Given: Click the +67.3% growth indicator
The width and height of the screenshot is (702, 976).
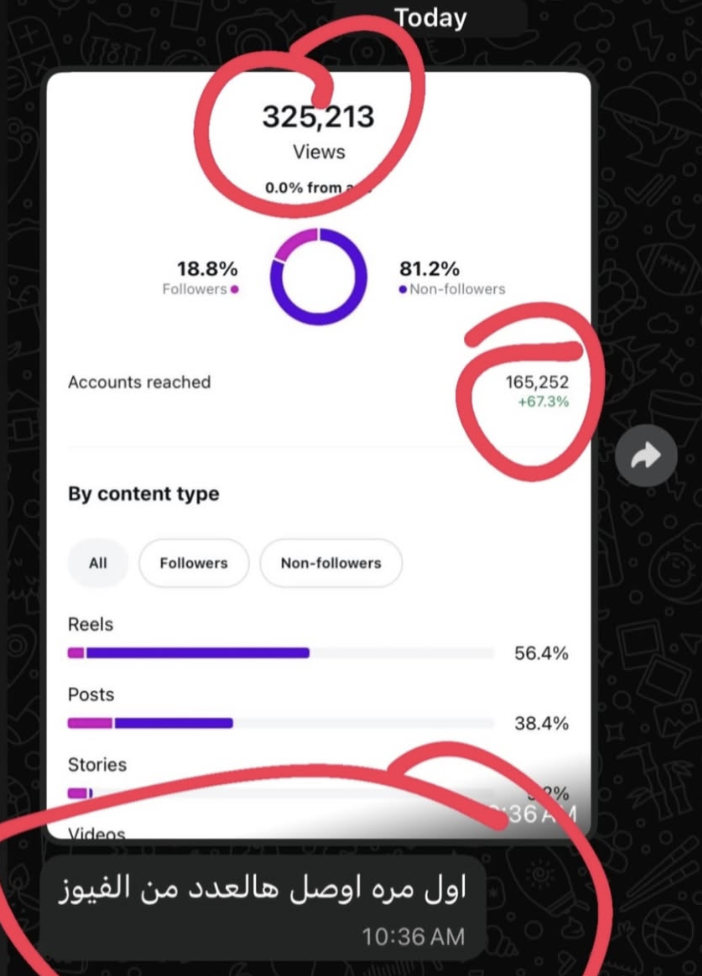Looking at the screenshot, I should 544,401.
